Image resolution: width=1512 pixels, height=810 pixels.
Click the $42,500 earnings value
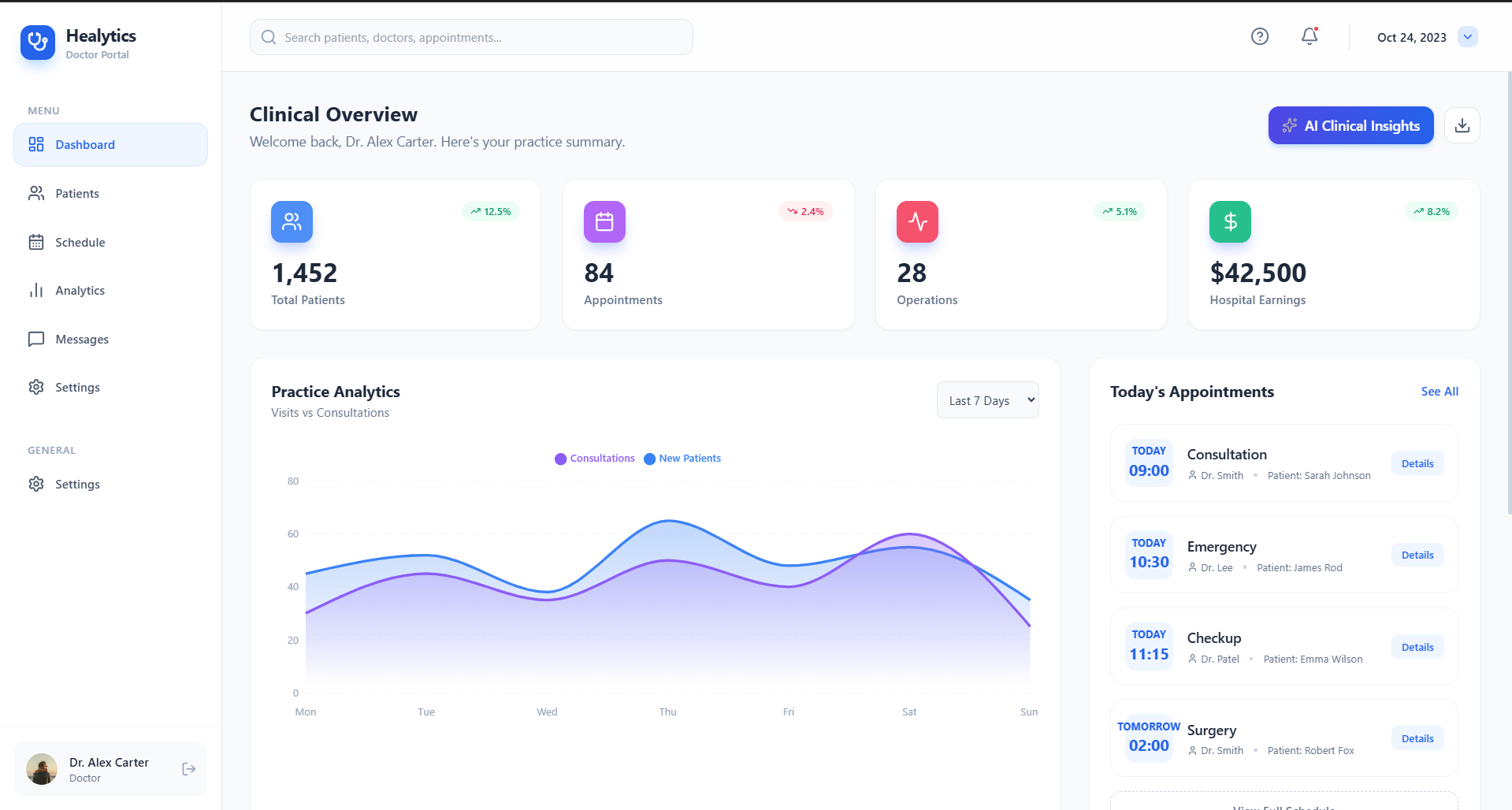coord(1258,273)
